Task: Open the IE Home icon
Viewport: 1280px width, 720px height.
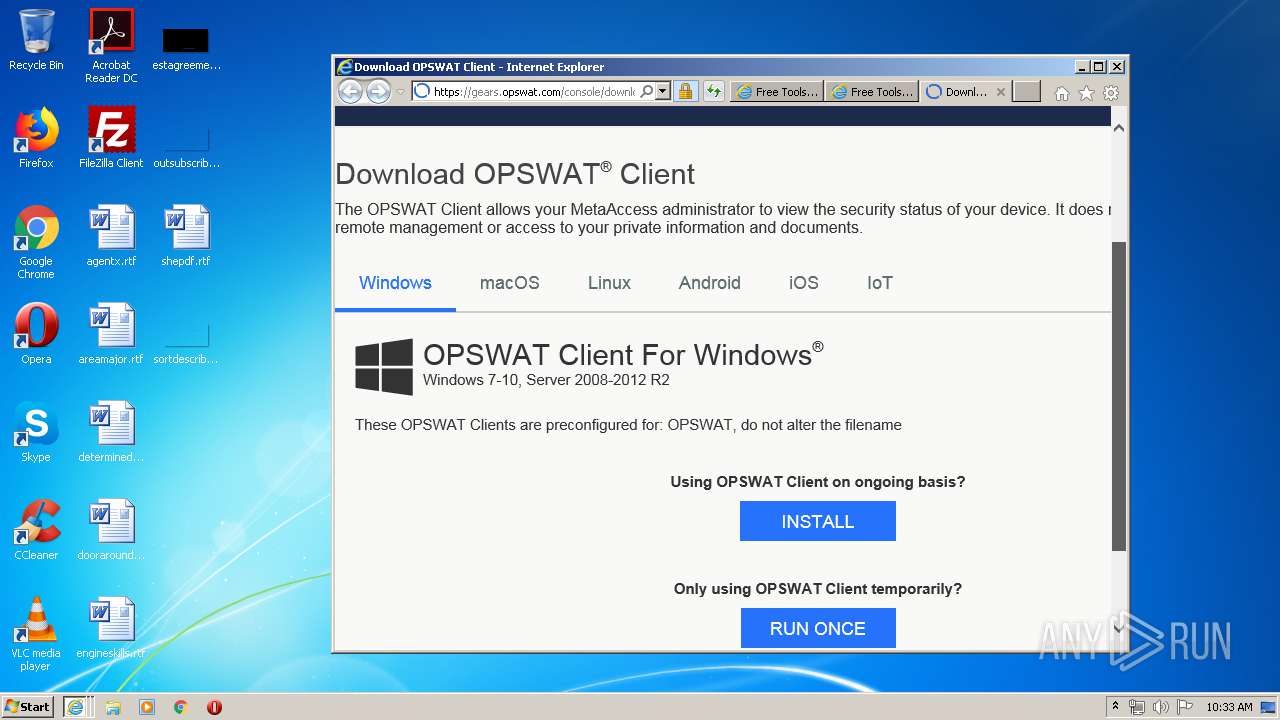Action: [1062, 93]
